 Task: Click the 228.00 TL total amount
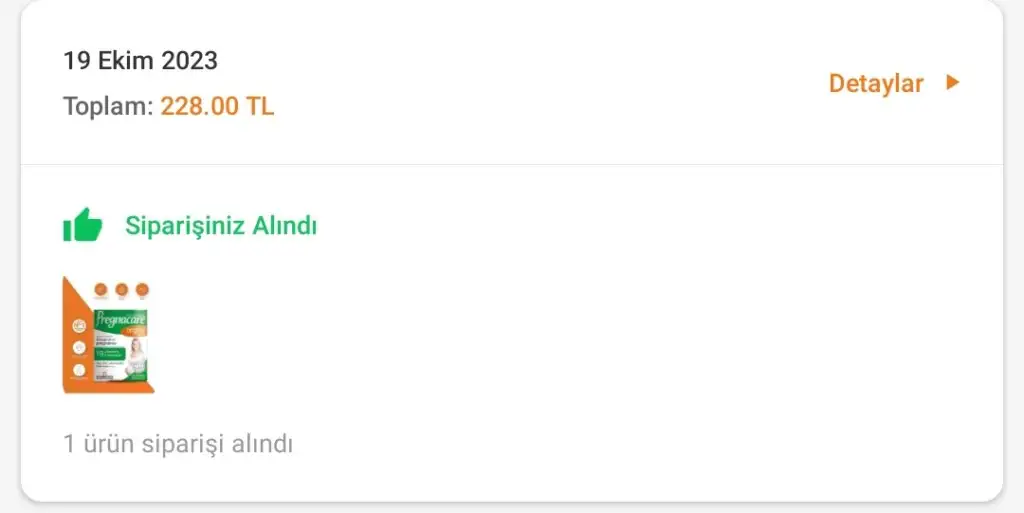click(217, 106)
